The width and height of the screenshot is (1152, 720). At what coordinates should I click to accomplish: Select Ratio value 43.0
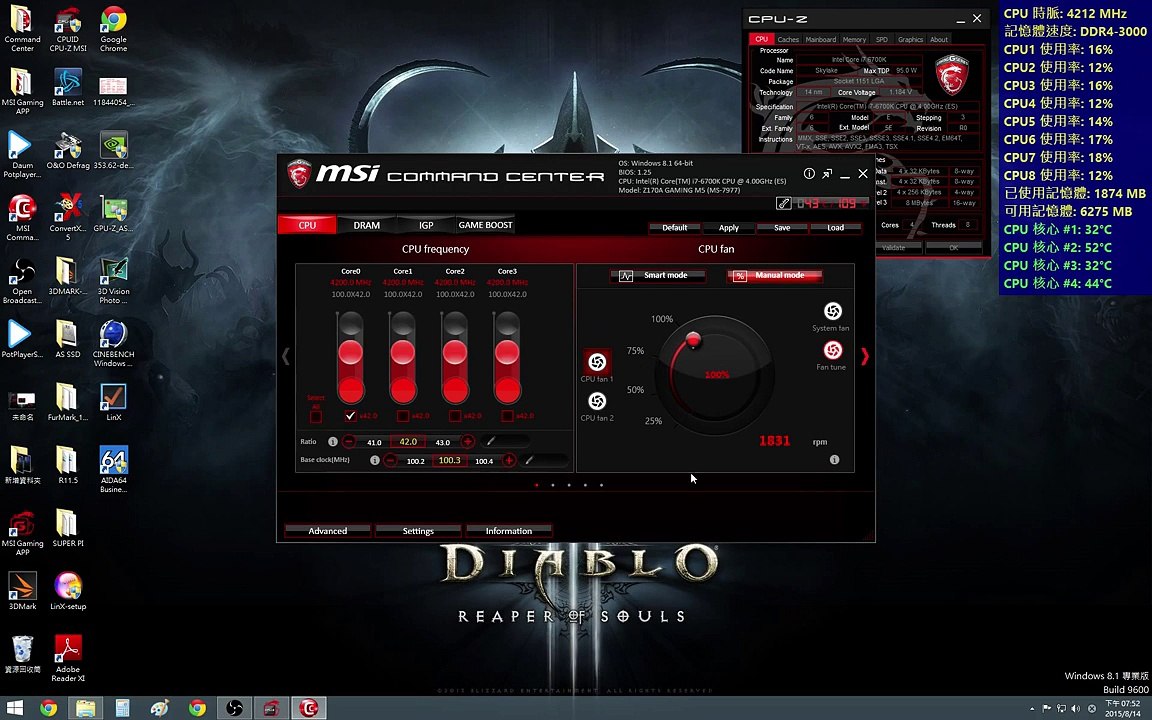pyautogui.click(x=442, y=442)
